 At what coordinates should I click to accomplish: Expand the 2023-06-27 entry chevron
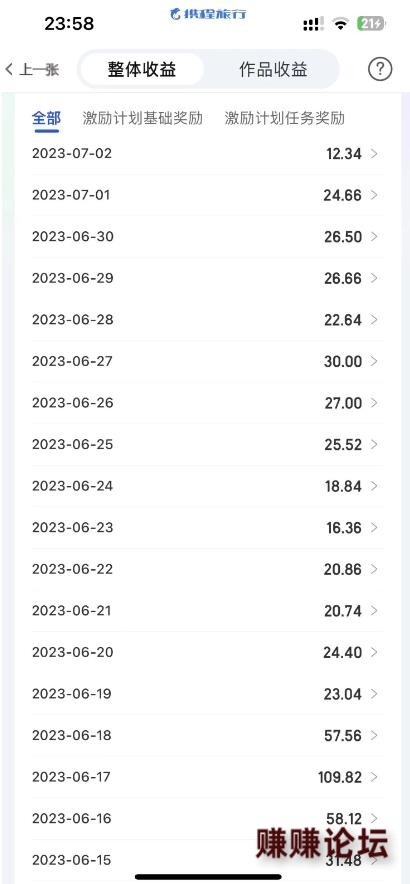click(374, 361)
